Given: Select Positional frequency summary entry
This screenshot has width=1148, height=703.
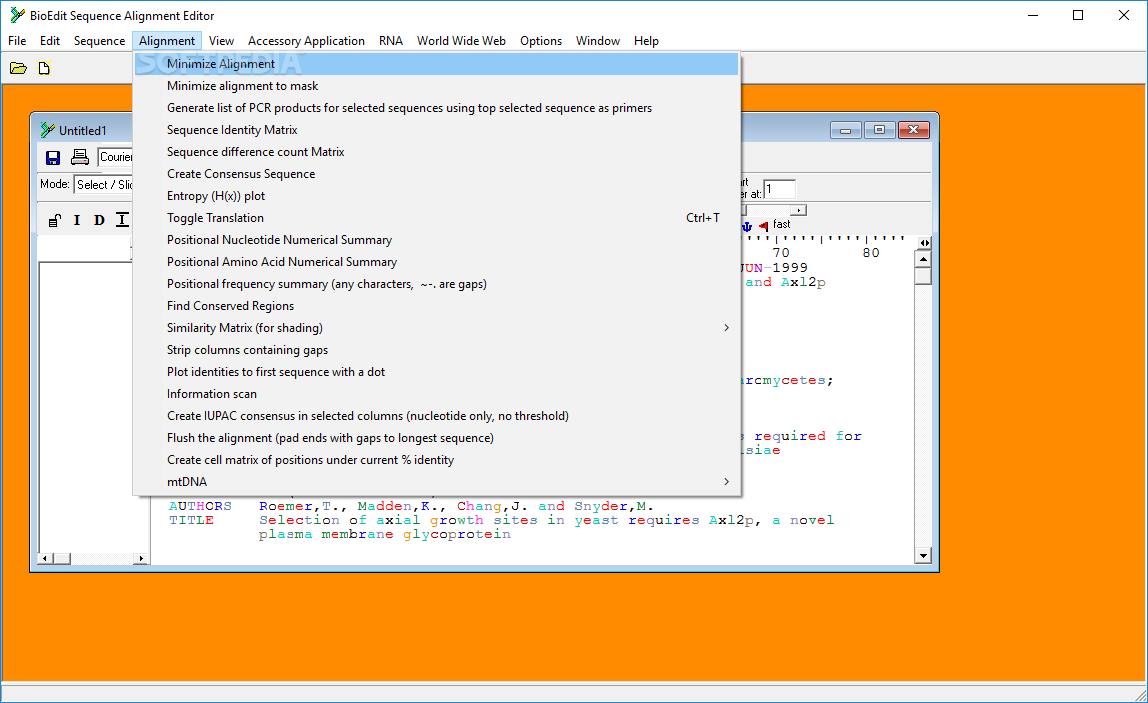Looking at the screenshot, I should [436, 283].
